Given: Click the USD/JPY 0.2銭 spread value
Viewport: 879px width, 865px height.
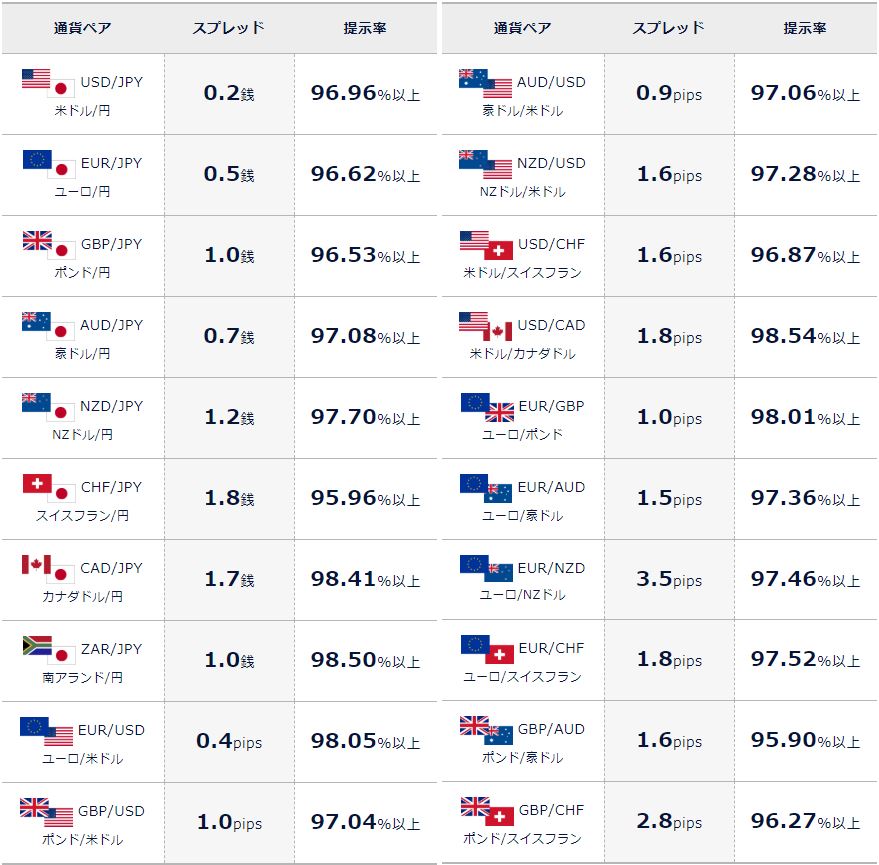Looking at the screenshot, I should tap(229, 94).
